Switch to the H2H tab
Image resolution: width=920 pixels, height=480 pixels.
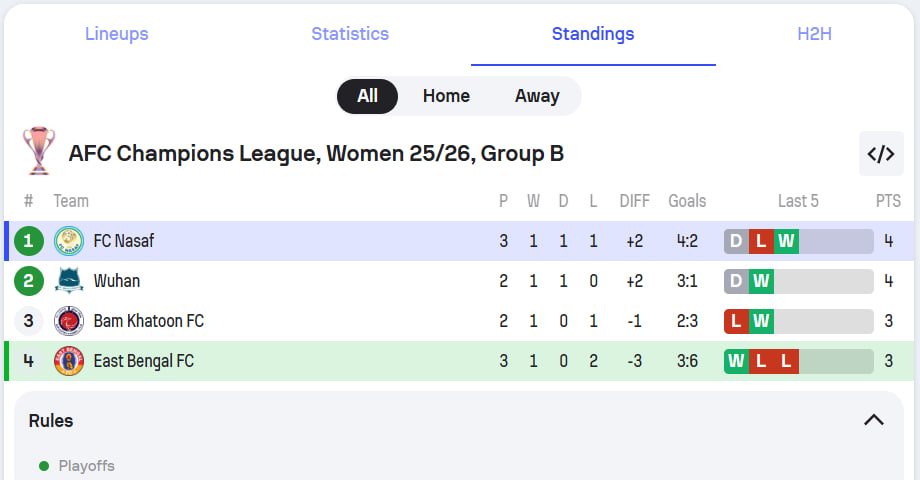[x=814, y=34]
